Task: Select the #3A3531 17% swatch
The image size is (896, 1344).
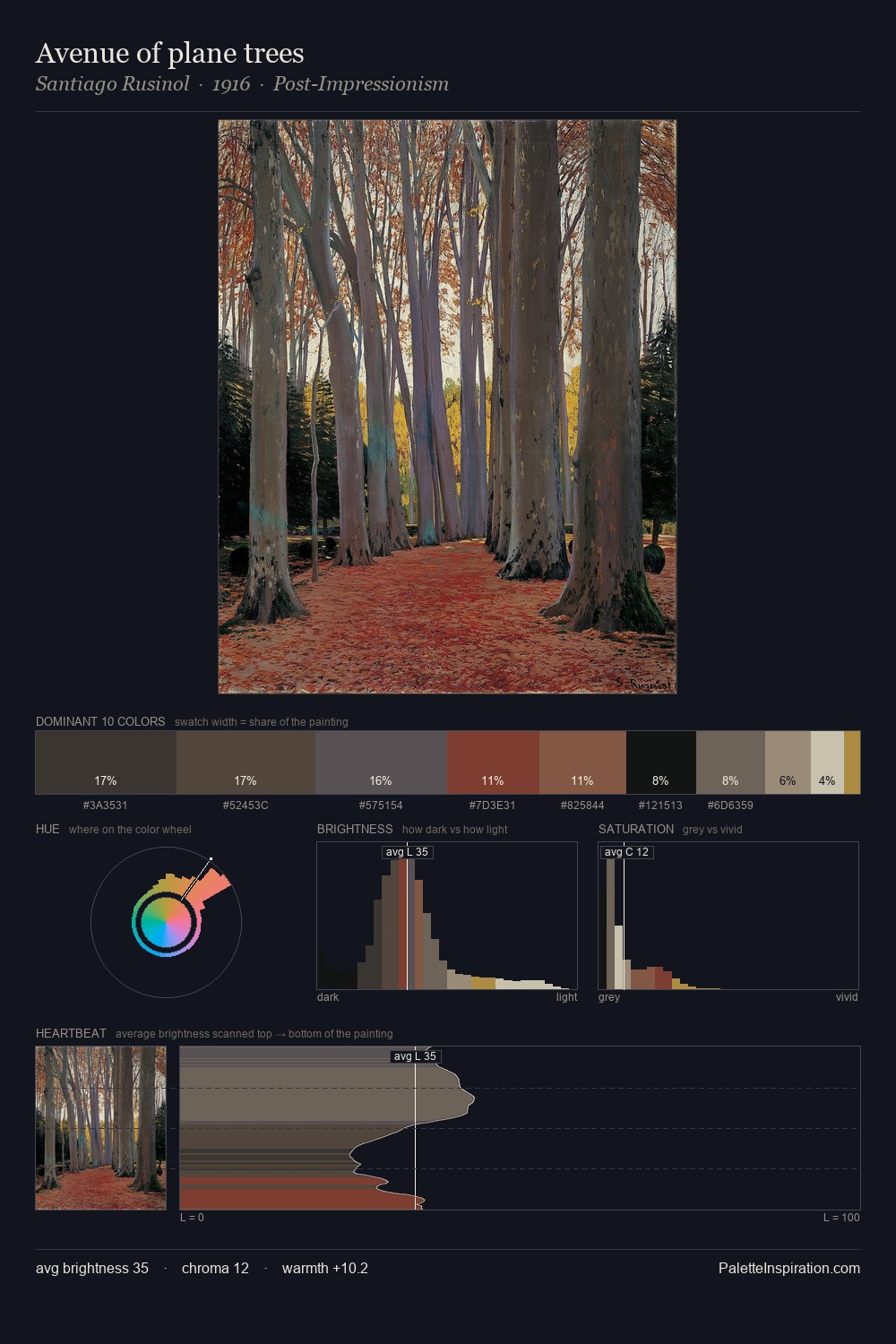Action: pyautogui.click(x=106, y=762)
